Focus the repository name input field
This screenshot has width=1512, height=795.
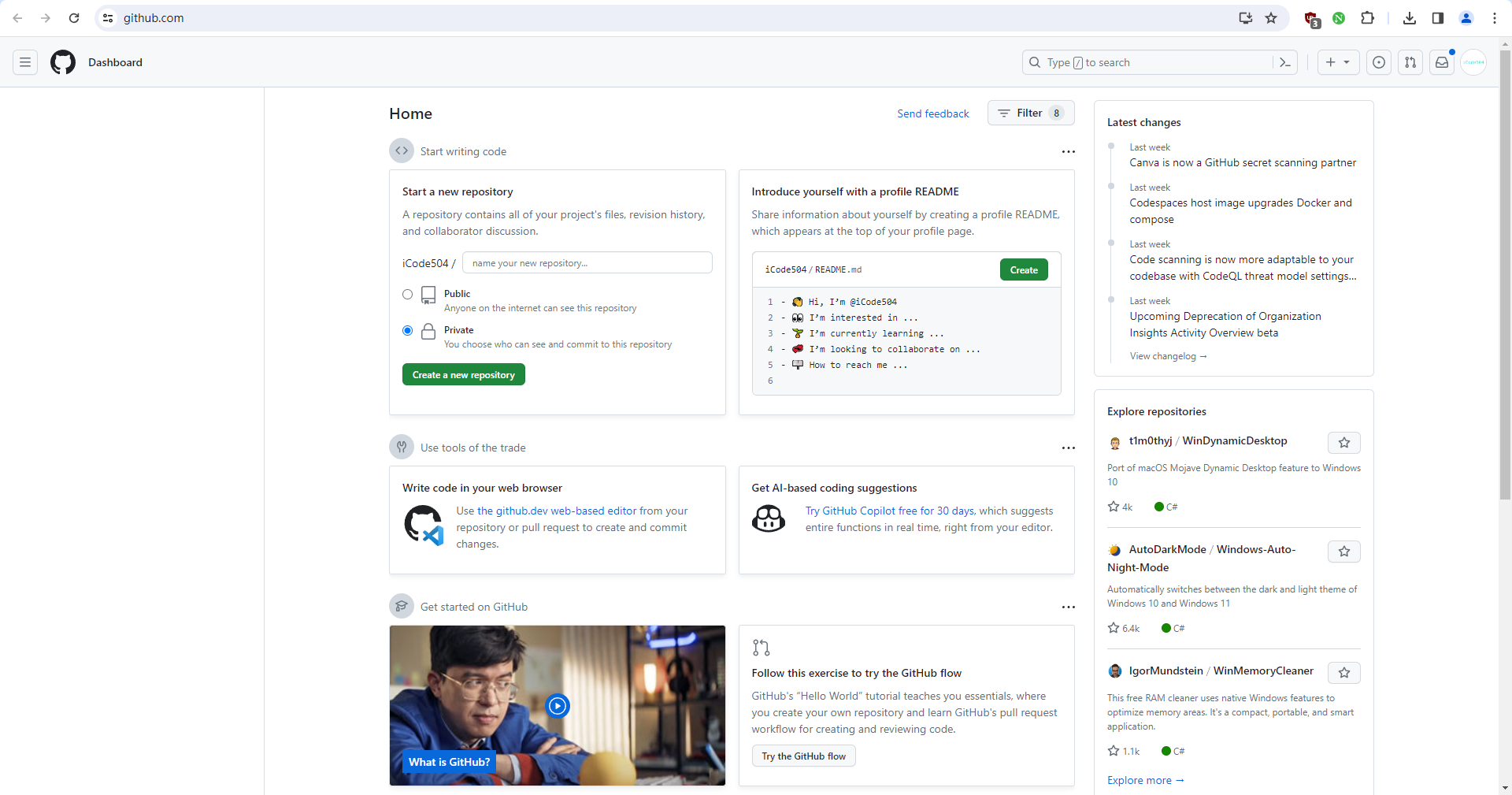(587, 263)
